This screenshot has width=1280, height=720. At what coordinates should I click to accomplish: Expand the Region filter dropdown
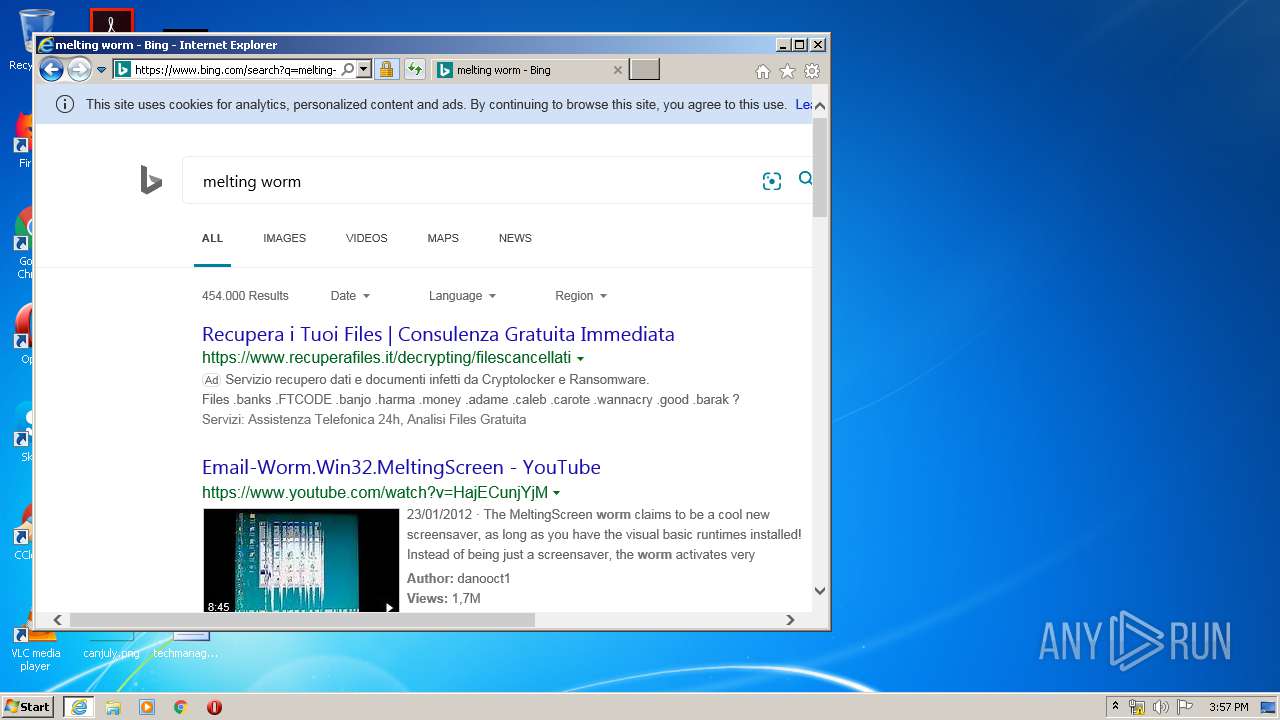coord(581,296)
